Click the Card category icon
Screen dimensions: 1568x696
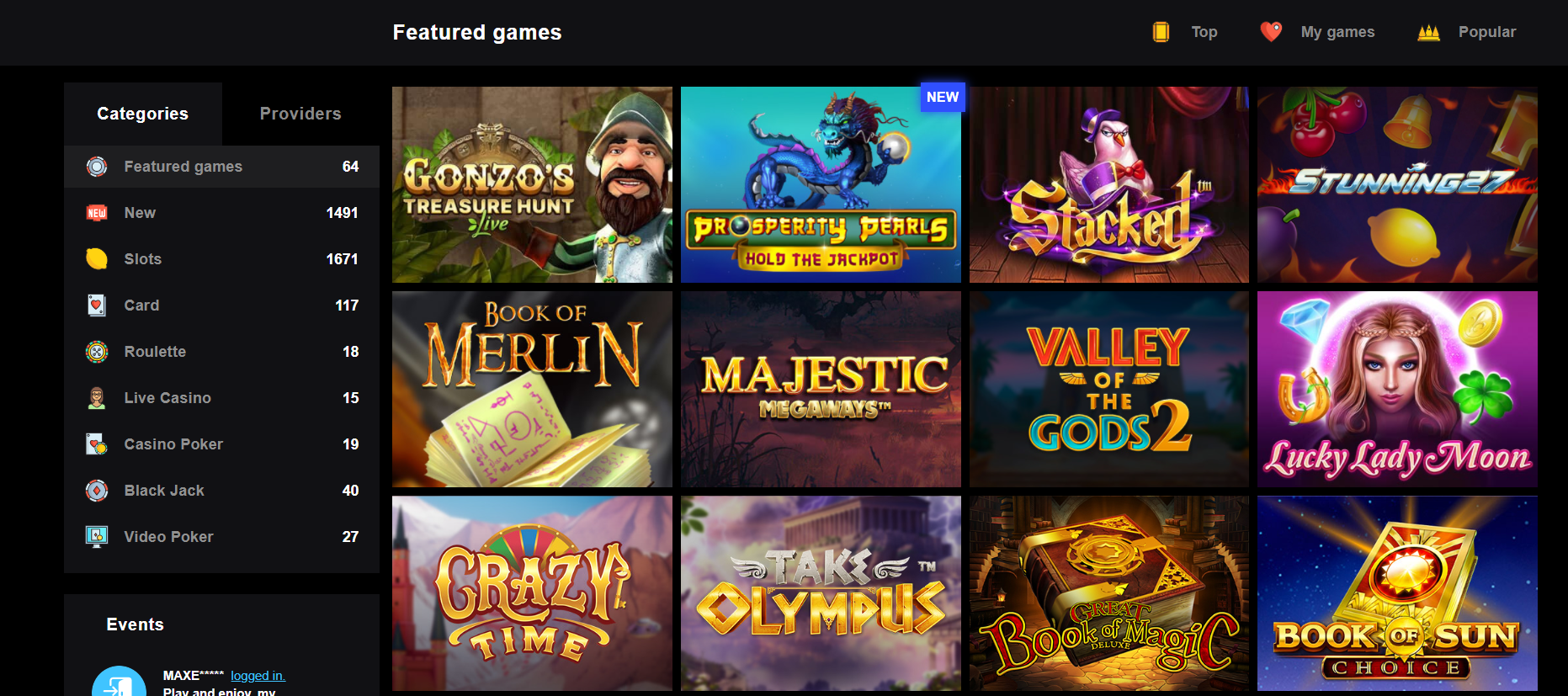coord(97,305)
